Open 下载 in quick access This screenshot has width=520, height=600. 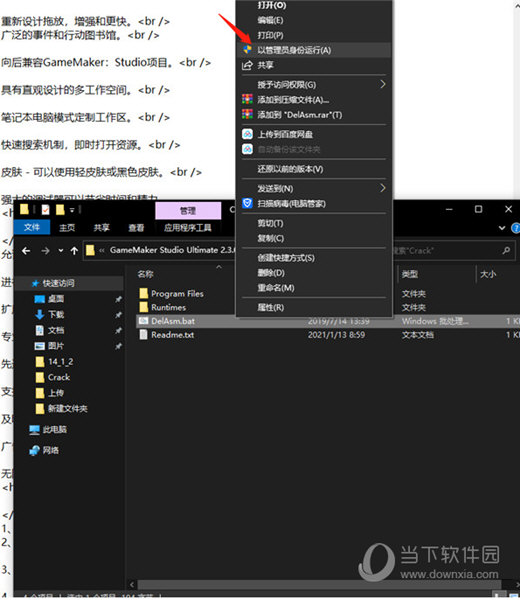click(56, 315)
